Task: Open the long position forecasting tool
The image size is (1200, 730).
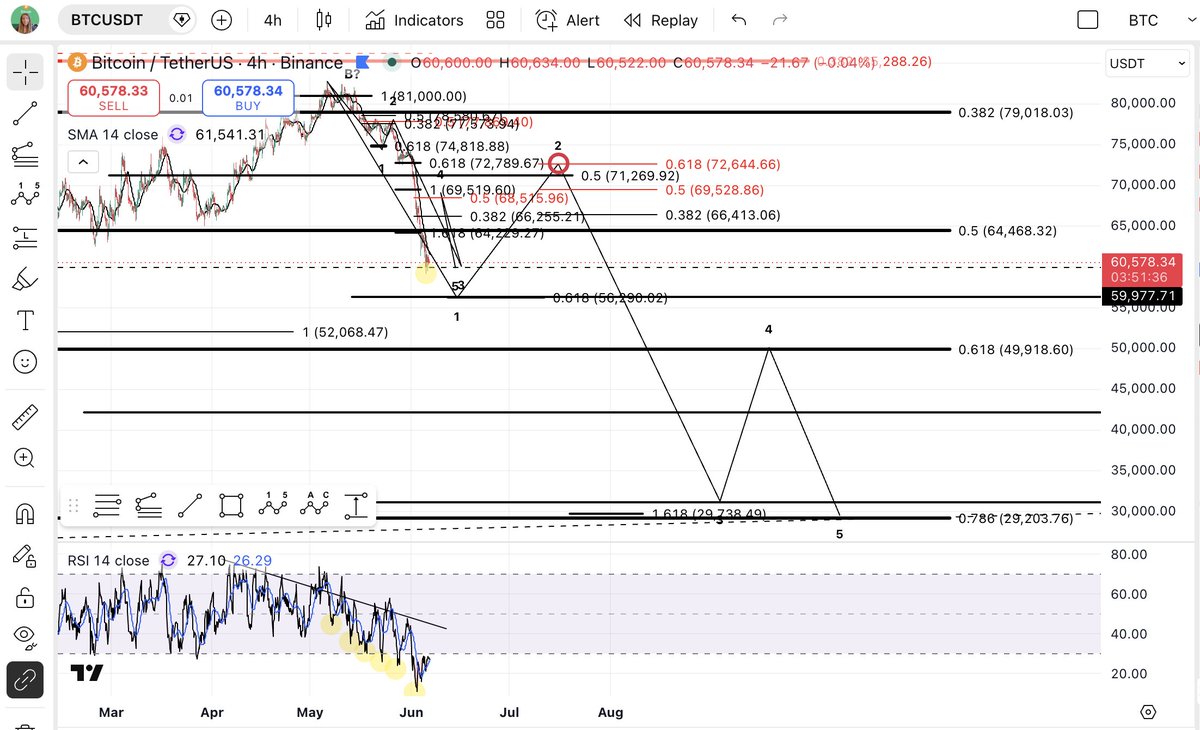Action: coord(25,238)
